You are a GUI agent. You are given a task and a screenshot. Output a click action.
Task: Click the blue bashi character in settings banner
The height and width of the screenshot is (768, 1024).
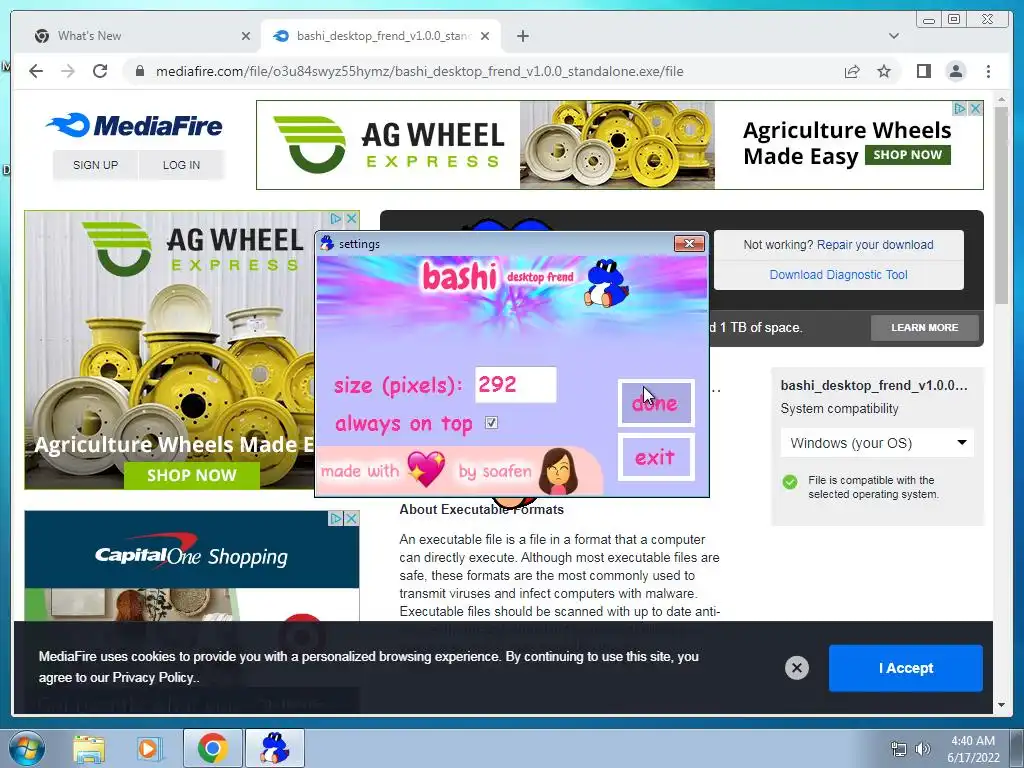[x=606, y=283]
